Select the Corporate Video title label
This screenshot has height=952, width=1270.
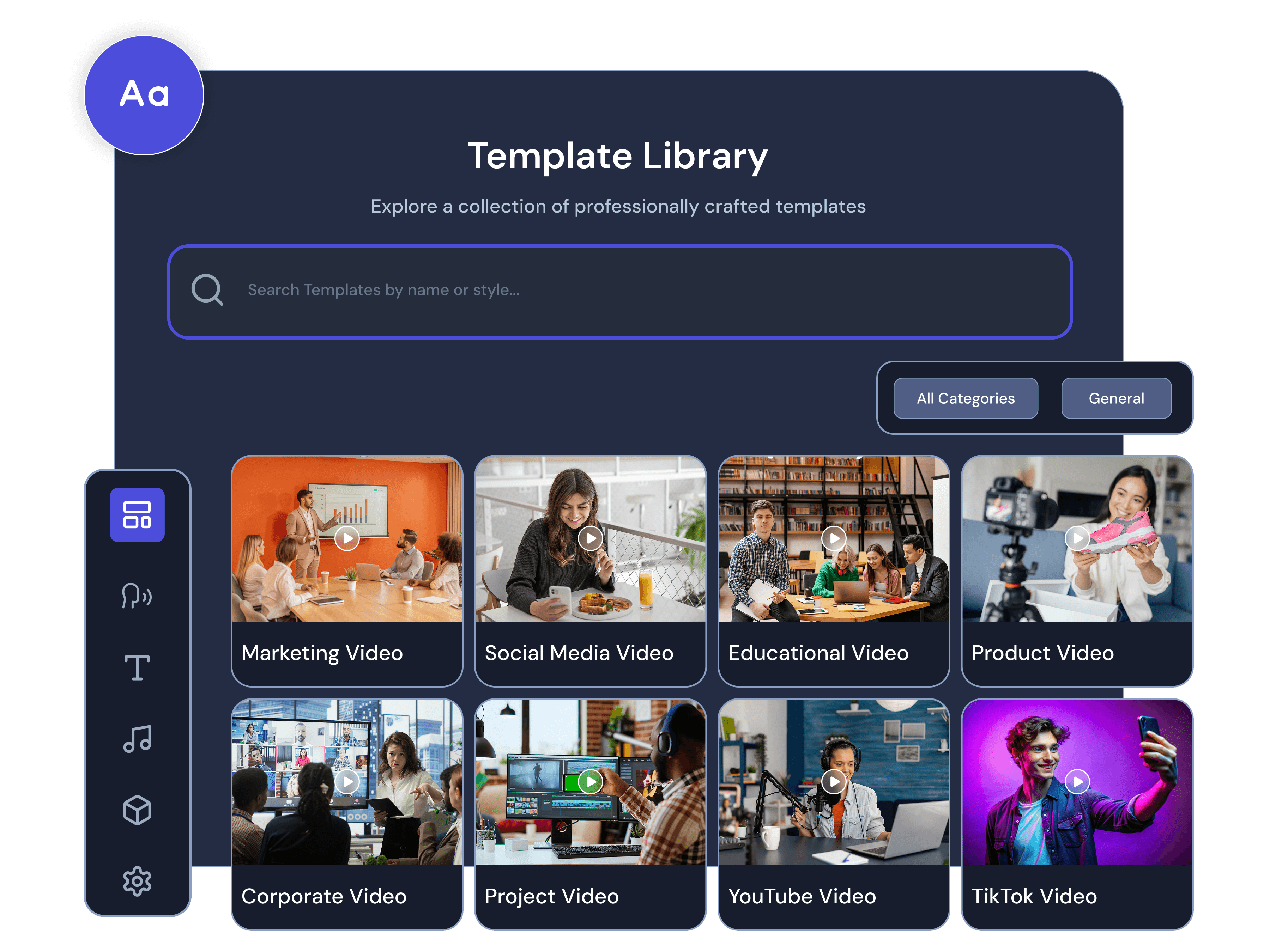pyautogui.click(x=324, y=896)
